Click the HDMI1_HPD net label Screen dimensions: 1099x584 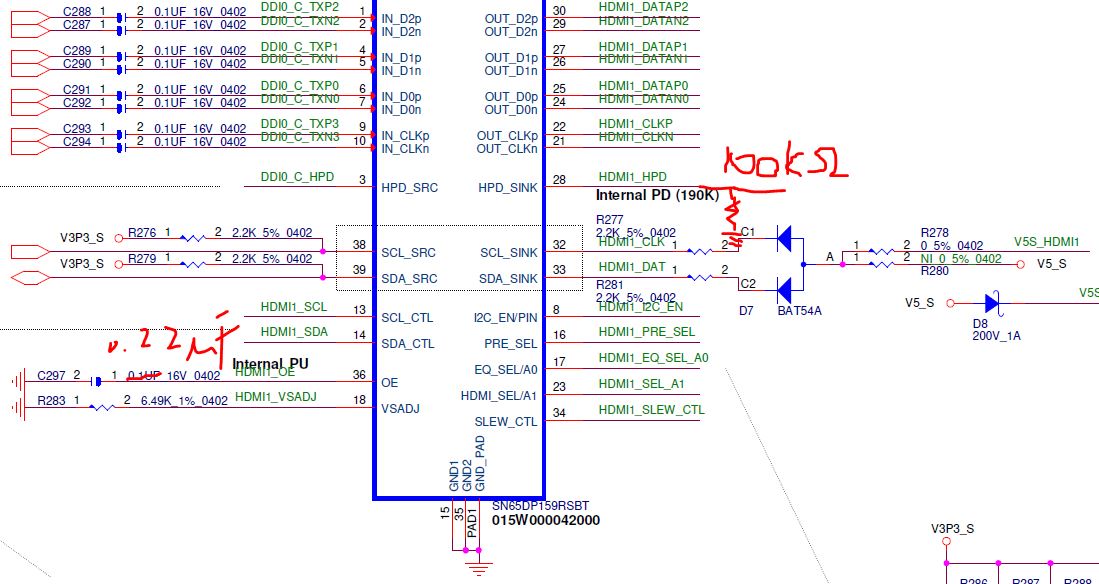(632, 177)
